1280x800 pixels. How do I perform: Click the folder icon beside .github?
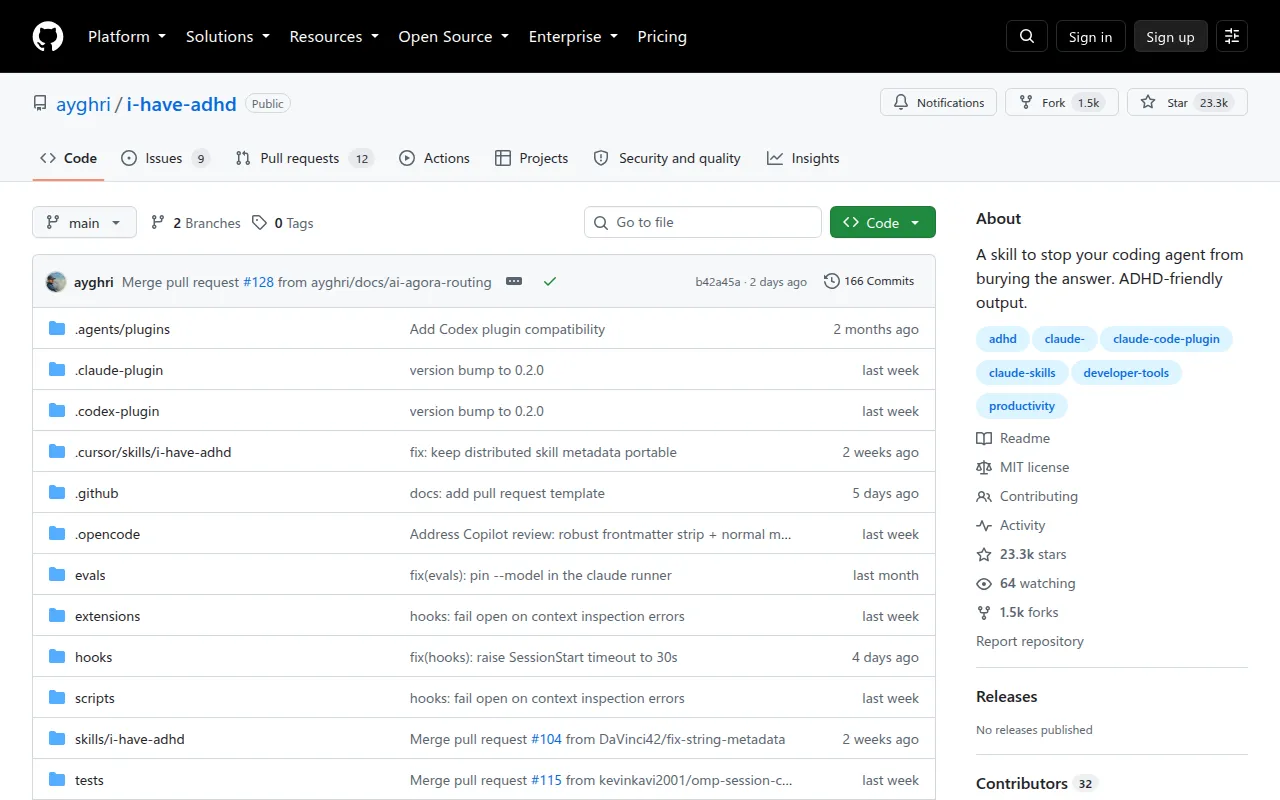point(57,493)
